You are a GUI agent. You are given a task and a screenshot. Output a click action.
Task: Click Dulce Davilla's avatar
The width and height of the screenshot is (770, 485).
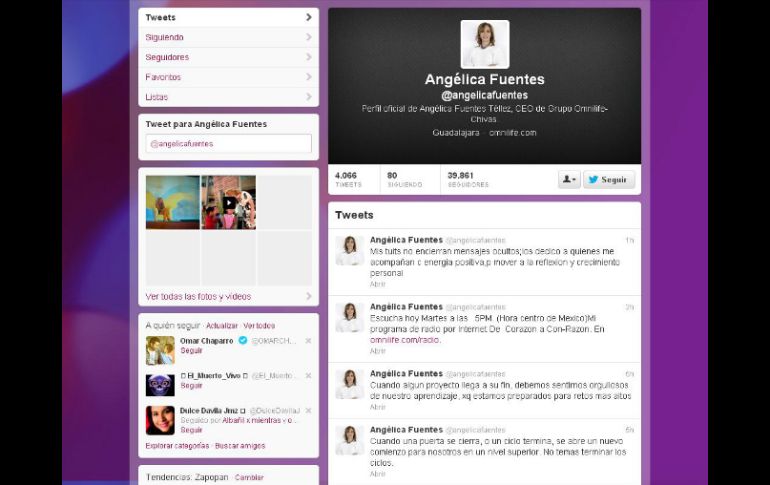click(x=160, y=420)
